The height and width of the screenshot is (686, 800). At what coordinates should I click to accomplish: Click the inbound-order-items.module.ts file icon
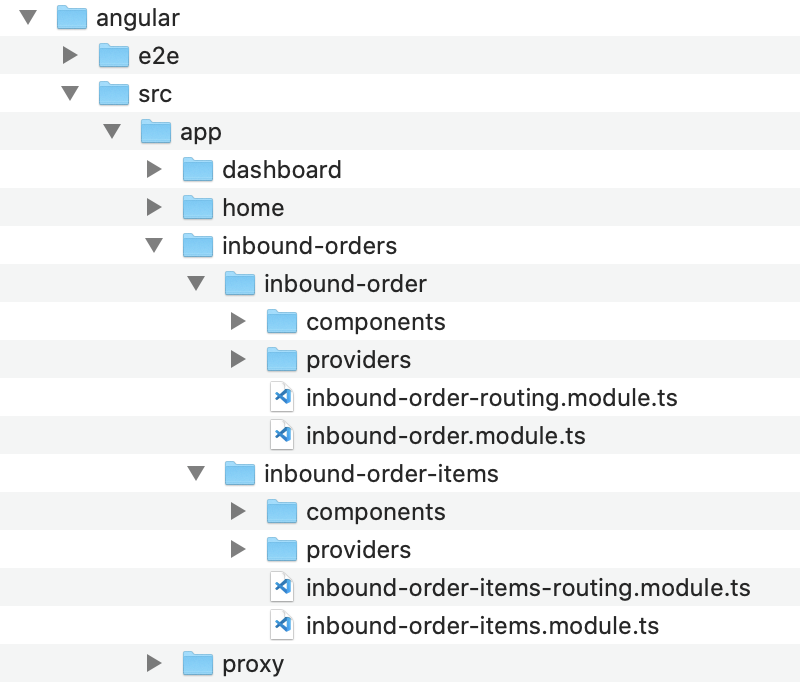click(283, 626)
